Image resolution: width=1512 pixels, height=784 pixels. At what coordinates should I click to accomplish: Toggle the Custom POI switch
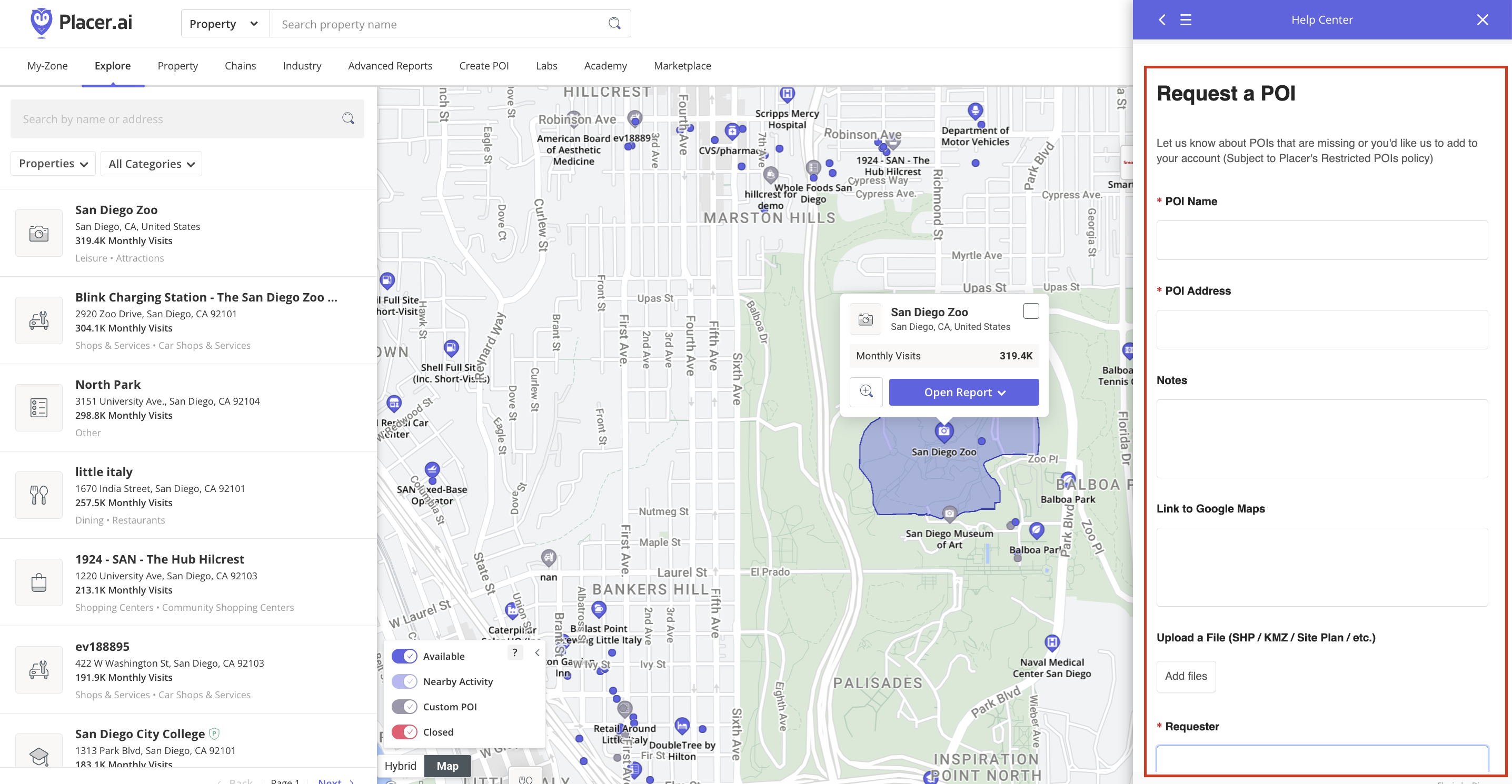pyautogui.click(x=404, y=707)
